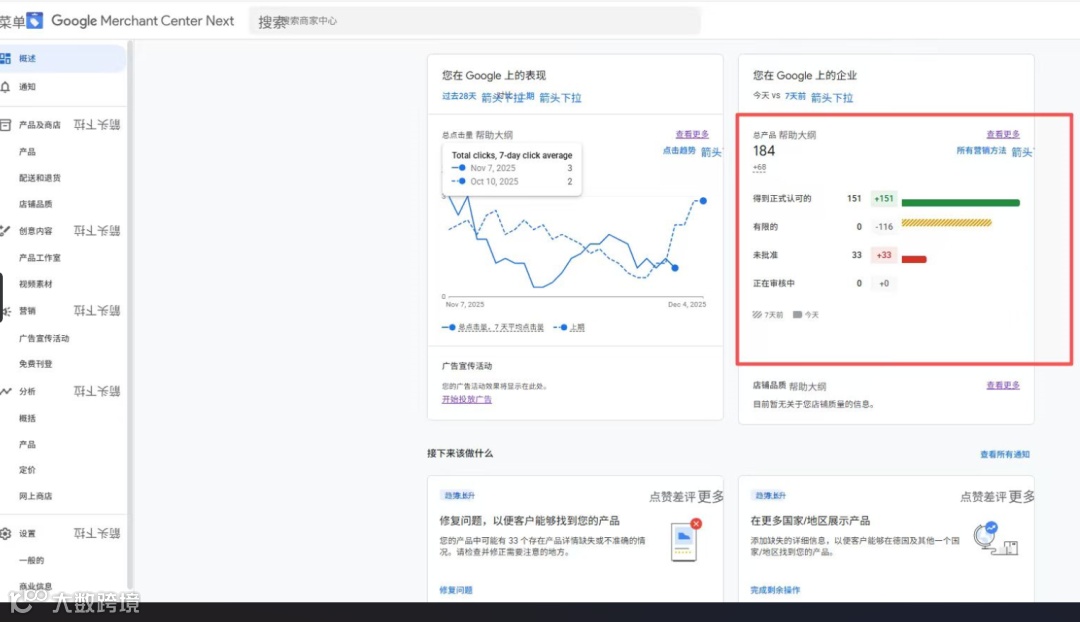This screenshot has height=622, width=1080.
Task: Click the 产品及商店 store icon
Action: pyautogui.click(x=6, y=125)
